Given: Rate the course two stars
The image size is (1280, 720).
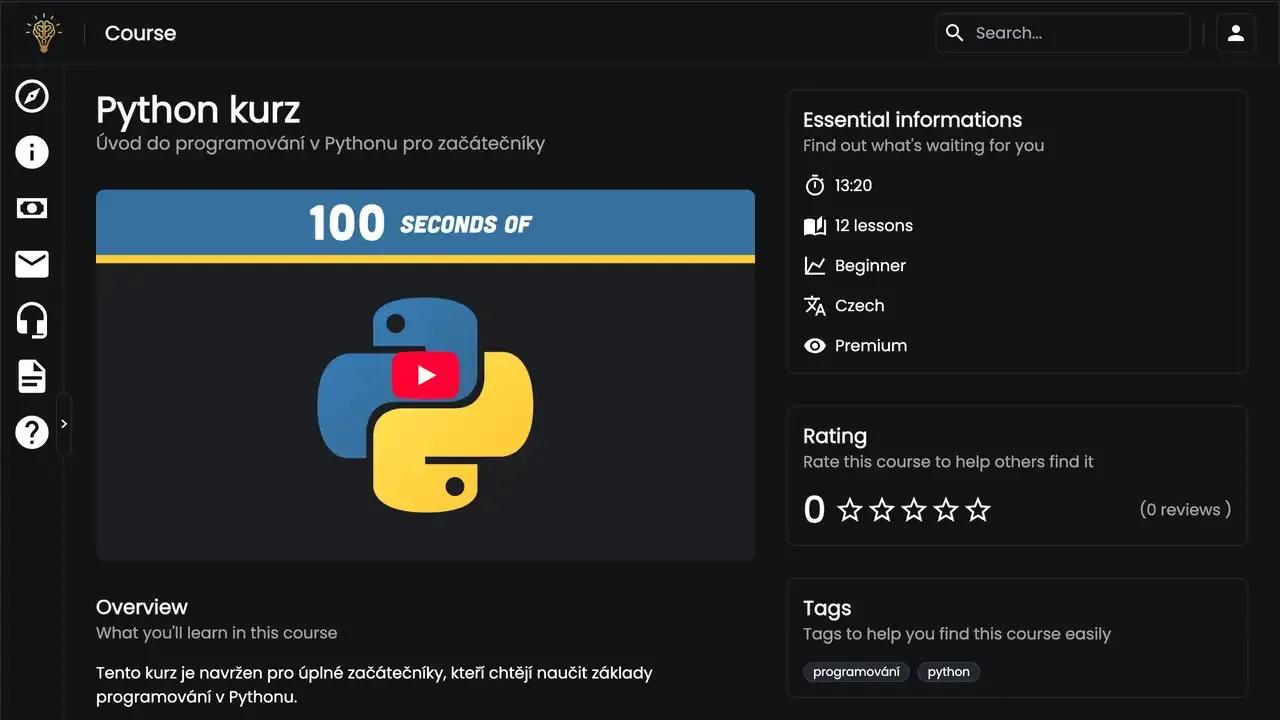Looking at the screenshot, I should click(x=882, y=510).
